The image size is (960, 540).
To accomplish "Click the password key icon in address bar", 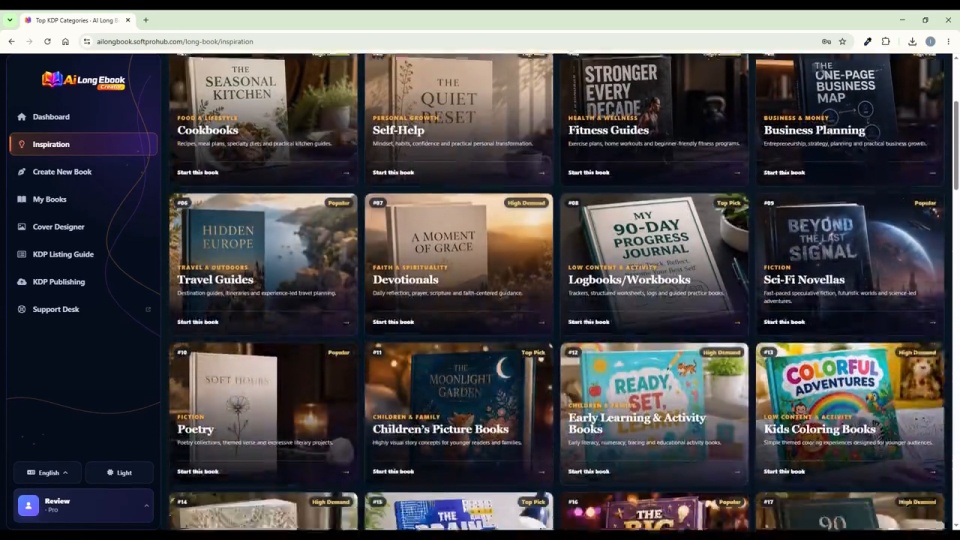I will pyautogui.click(x=827, y=42).
